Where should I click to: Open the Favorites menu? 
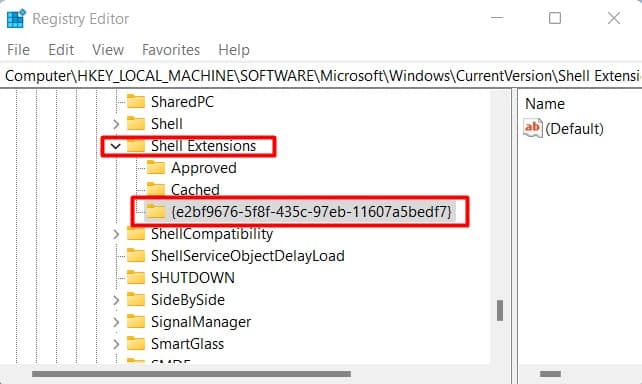[171, 50]
